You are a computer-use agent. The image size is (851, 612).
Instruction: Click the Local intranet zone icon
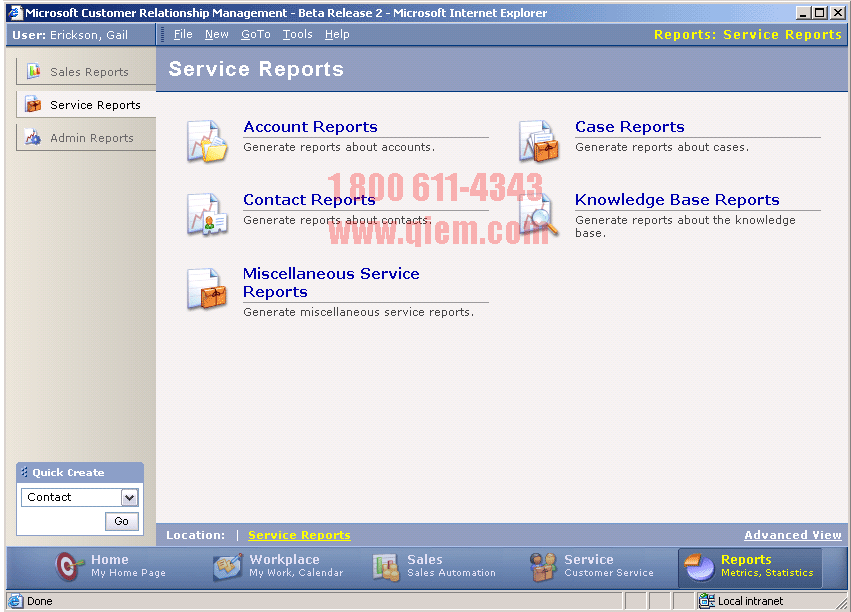706,601
